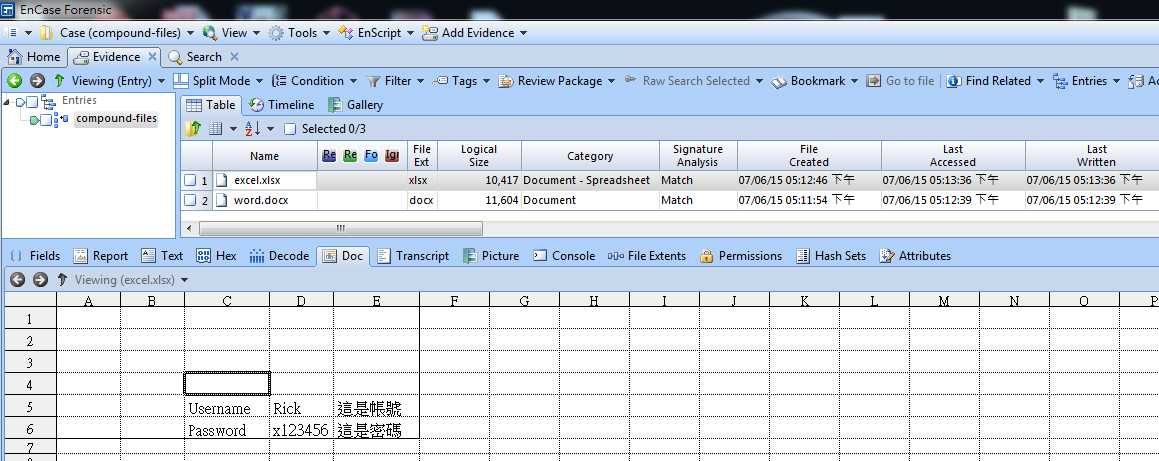
Task: Switch to the Home tab
Action: [x=34, y=57]
